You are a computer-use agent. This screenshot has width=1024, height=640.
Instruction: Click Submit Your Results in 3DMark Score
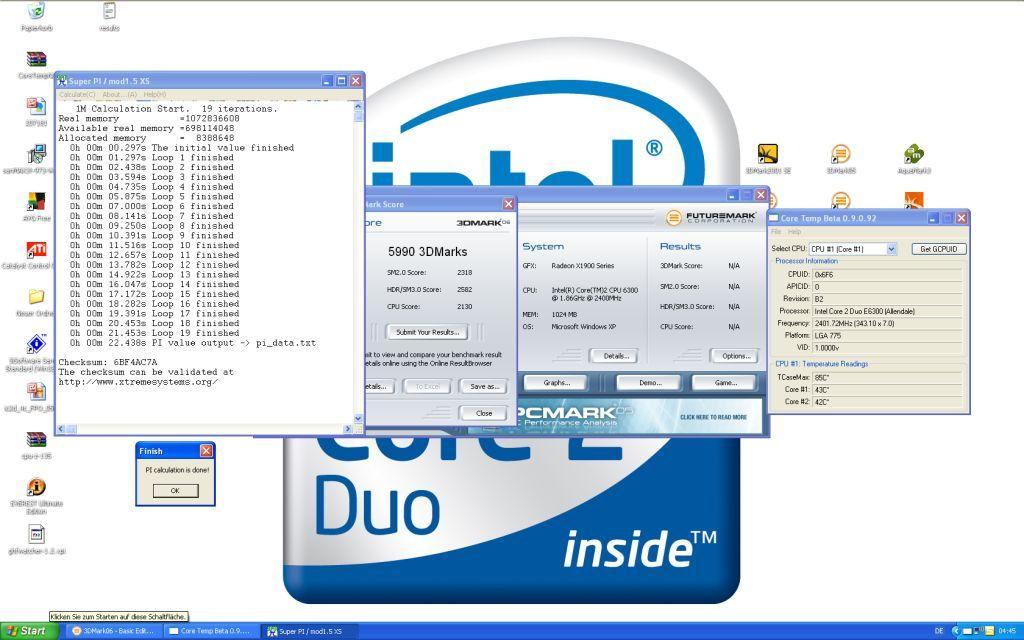pos(427,332)
